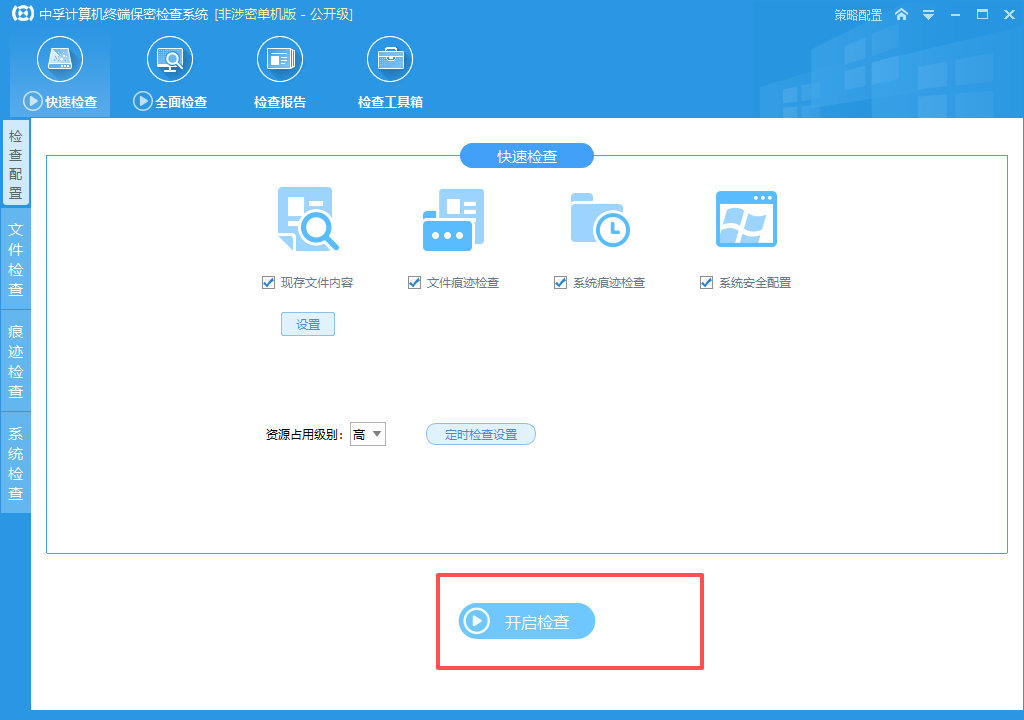Start the scan with 开启检查

point(526,621)
